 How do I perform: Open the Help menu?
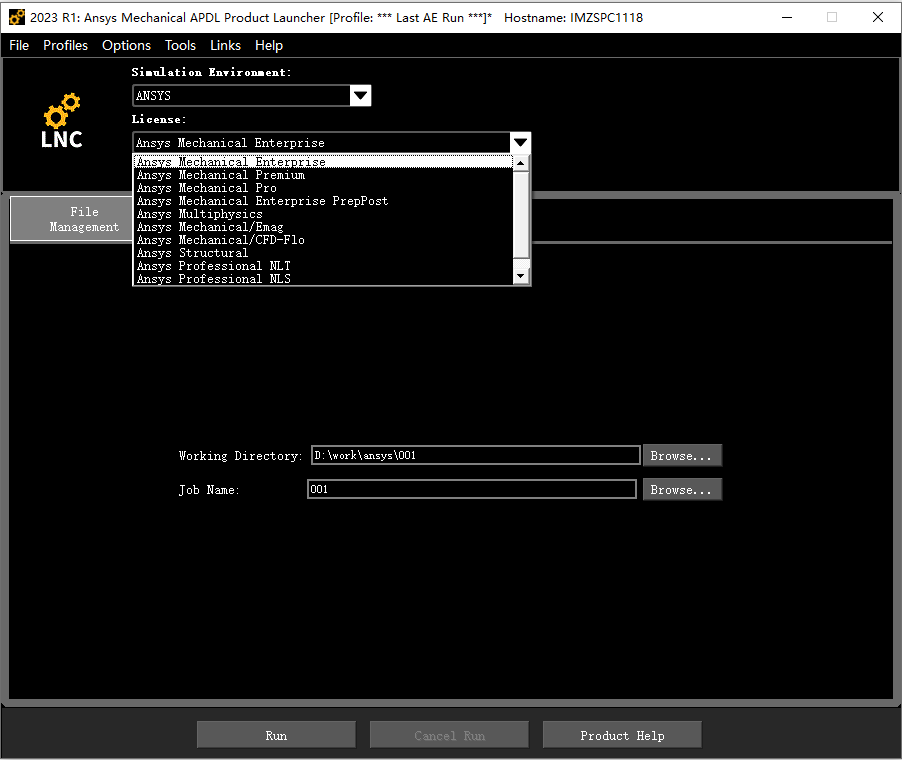pos(269,45)
